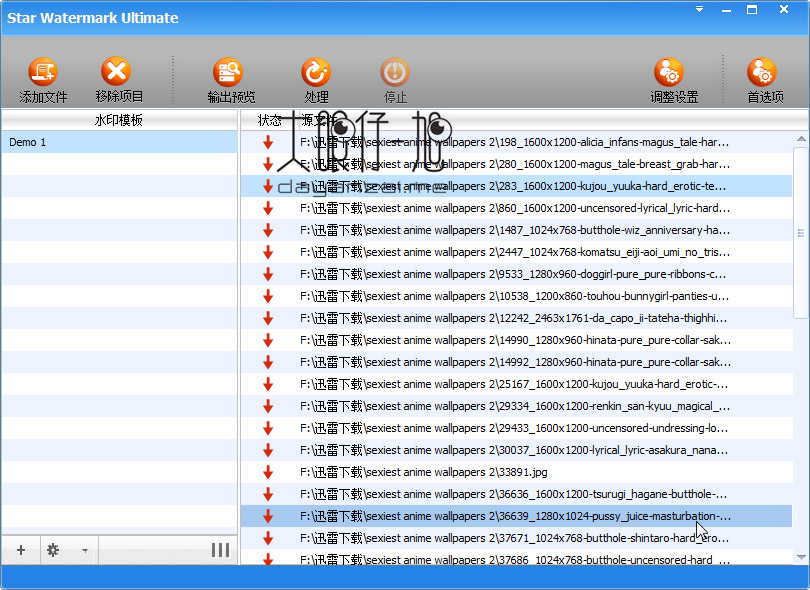Click the file list scroll-up arrow
The height and width of the screenshot is (590, 810).
(x=801, y=138)
